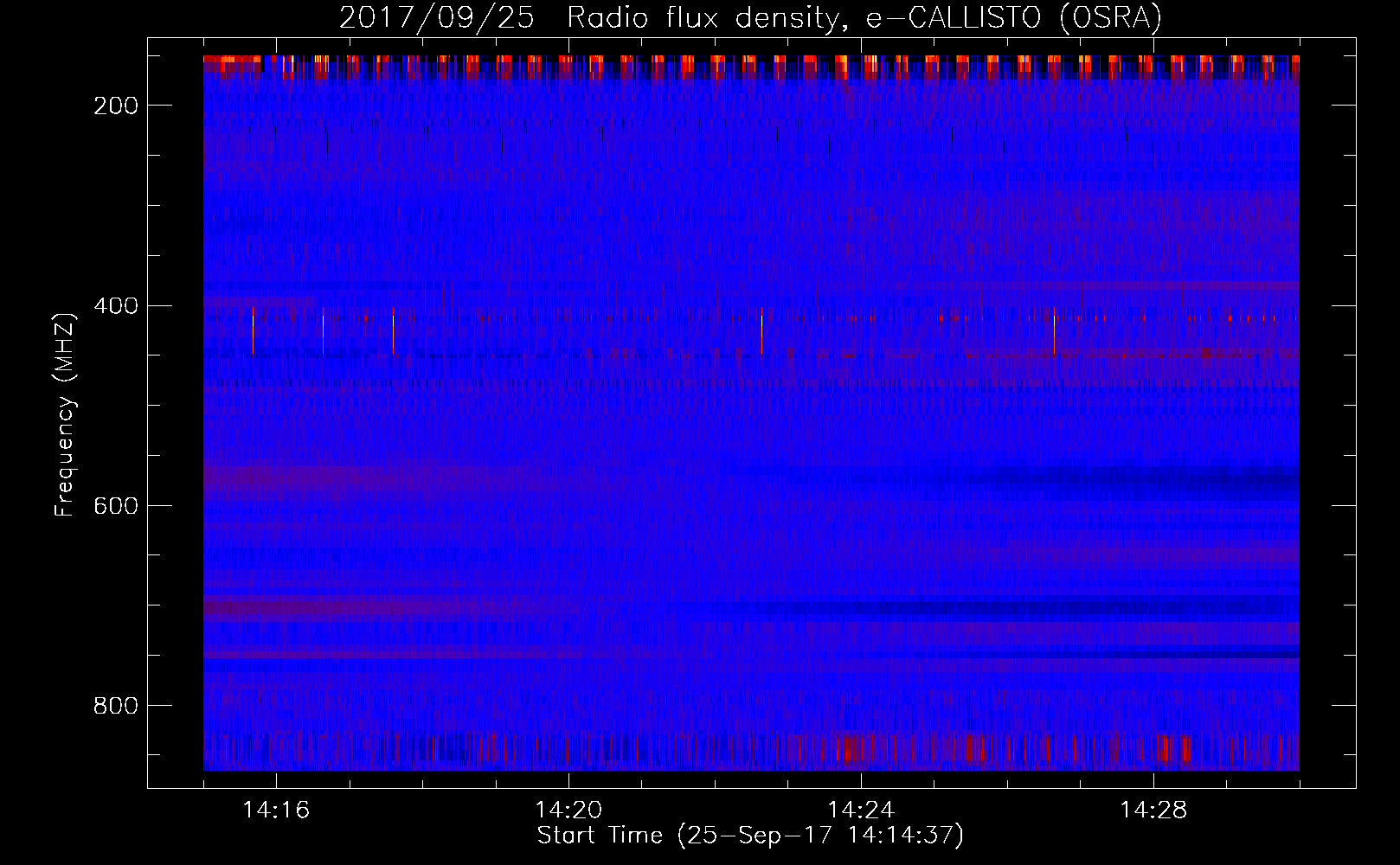Click the 800 frequency tick label
Viewport: 1400px width, 865px height.
coord(116,706)
